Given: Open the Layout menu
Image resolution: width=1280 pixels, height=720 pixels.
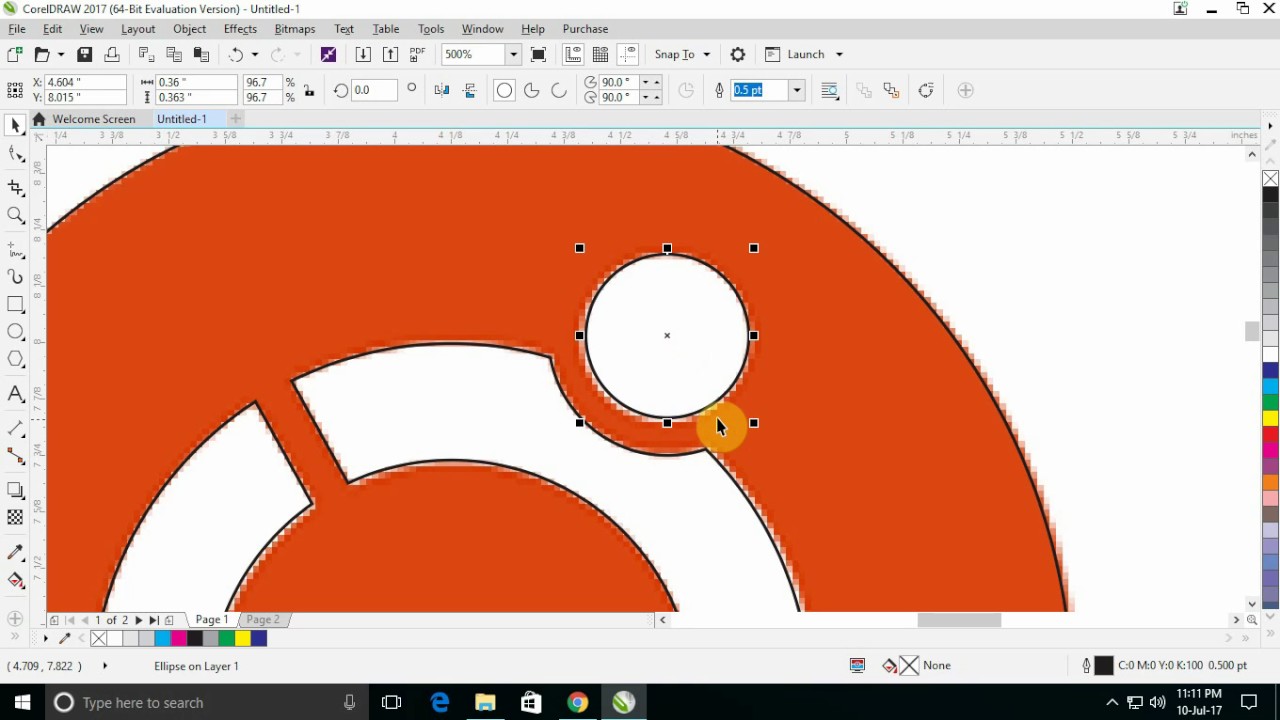Looking at the screenshot, I should pyautogui.click(x=138, y=29).
